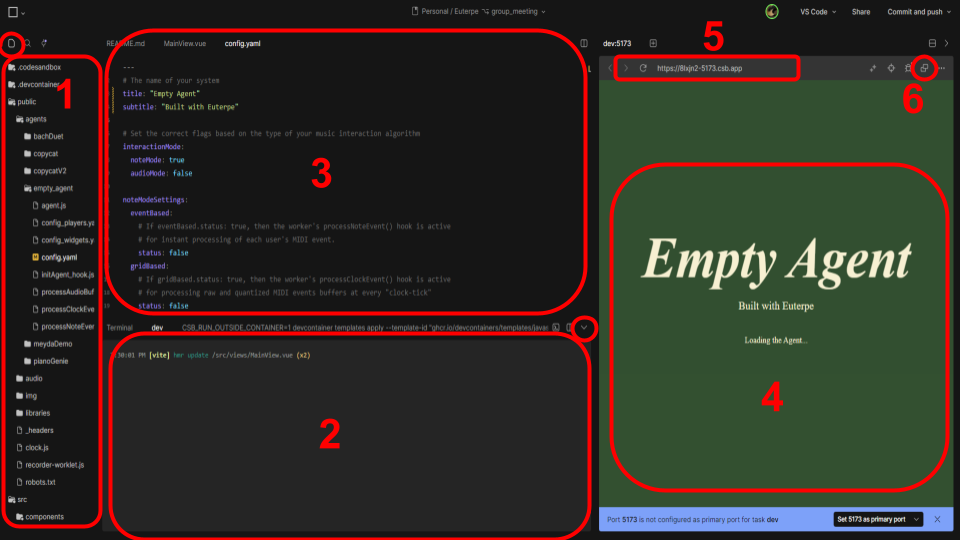Open the VS Code dropdown

[x=814, y=12]
